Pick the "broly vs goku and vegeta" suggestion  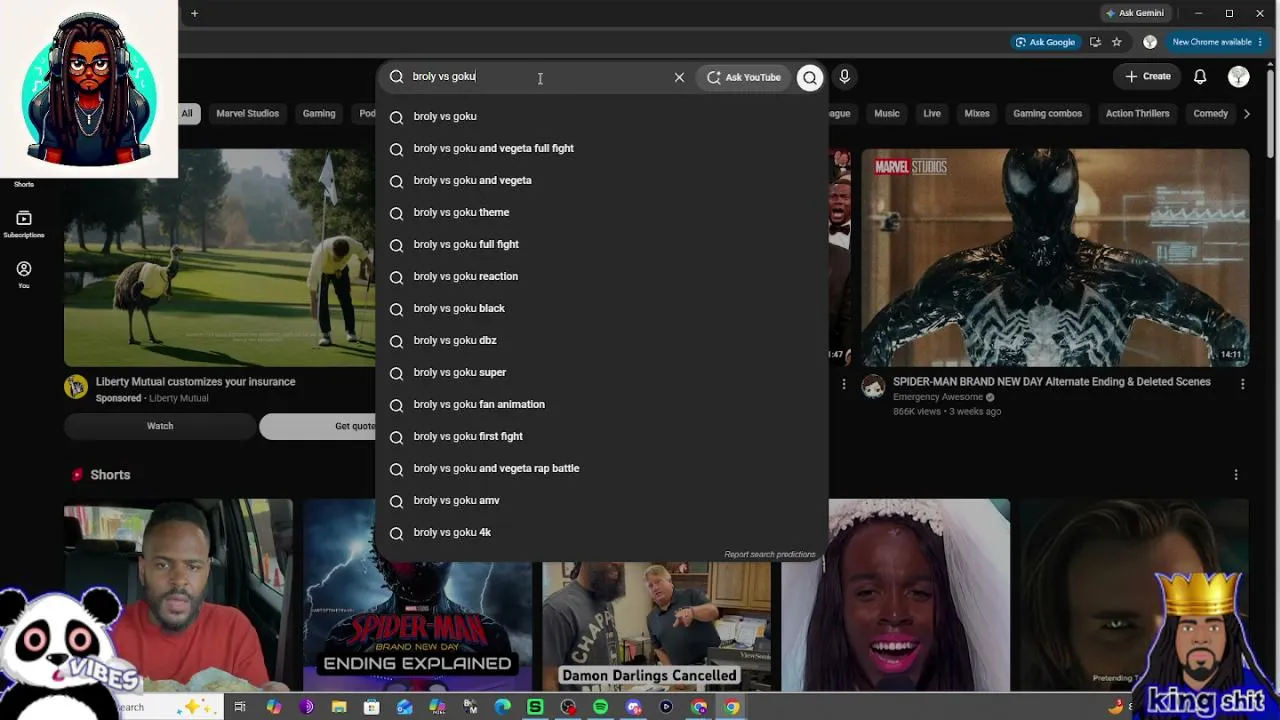click(x=601, y=181)
